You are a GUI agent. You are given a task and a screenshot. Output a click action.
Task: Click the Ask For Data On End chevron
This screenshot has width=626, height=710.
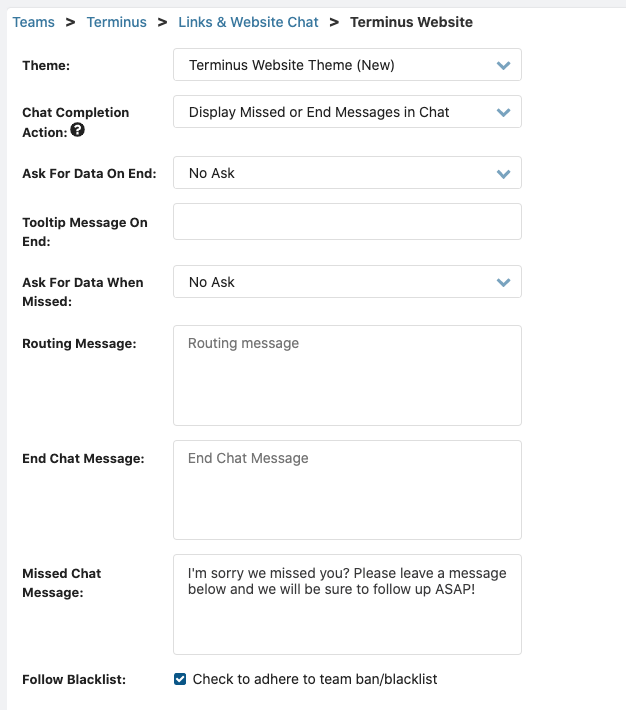[503, 174]
